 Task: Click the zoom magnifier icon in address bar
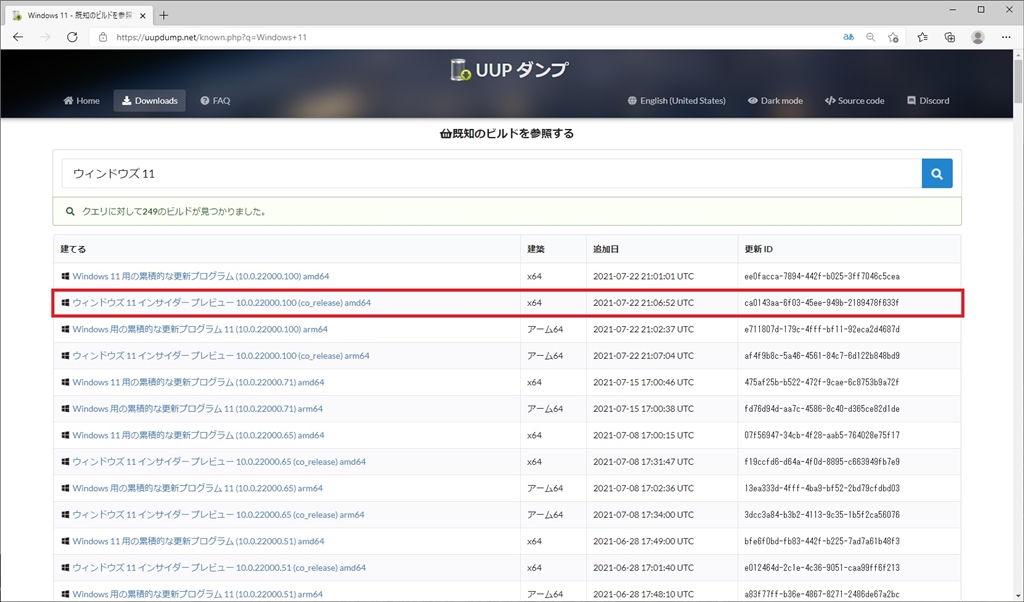click(x=871, y=37)
